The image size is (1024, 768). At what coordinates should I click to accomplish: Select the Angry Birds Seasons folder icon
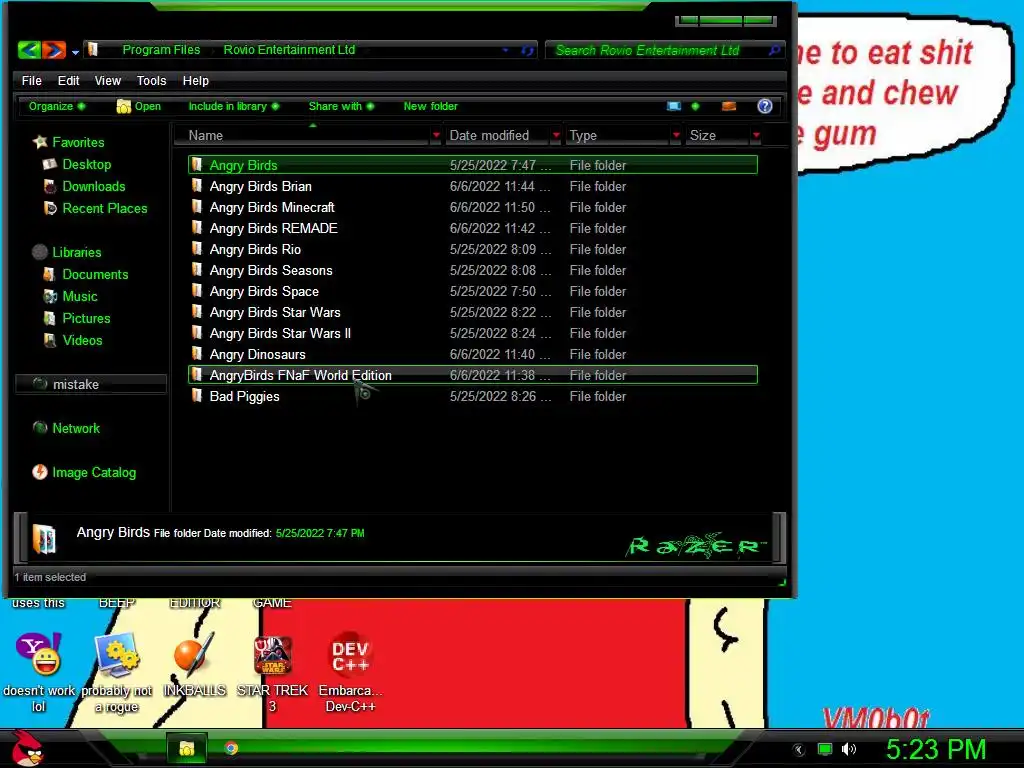pyautogui.click(x=197, y=270)
